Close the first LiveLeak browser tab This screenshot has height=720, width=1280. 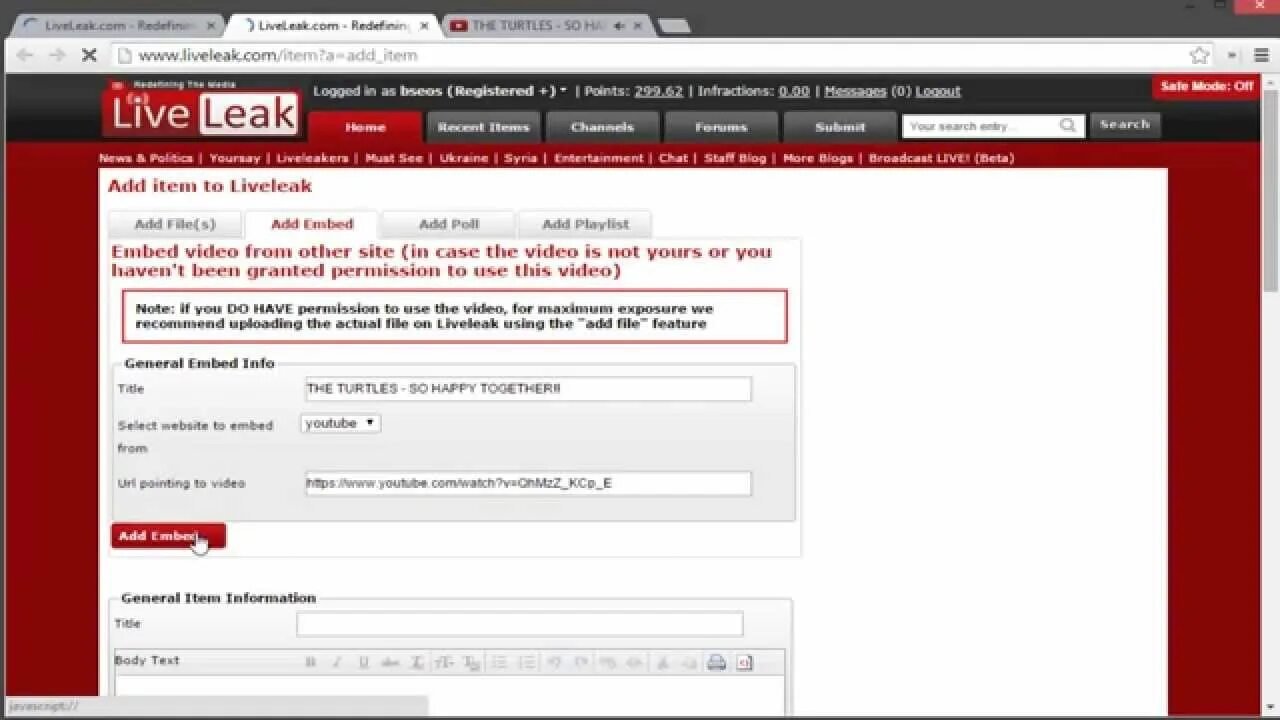click(x=211, y=26)
